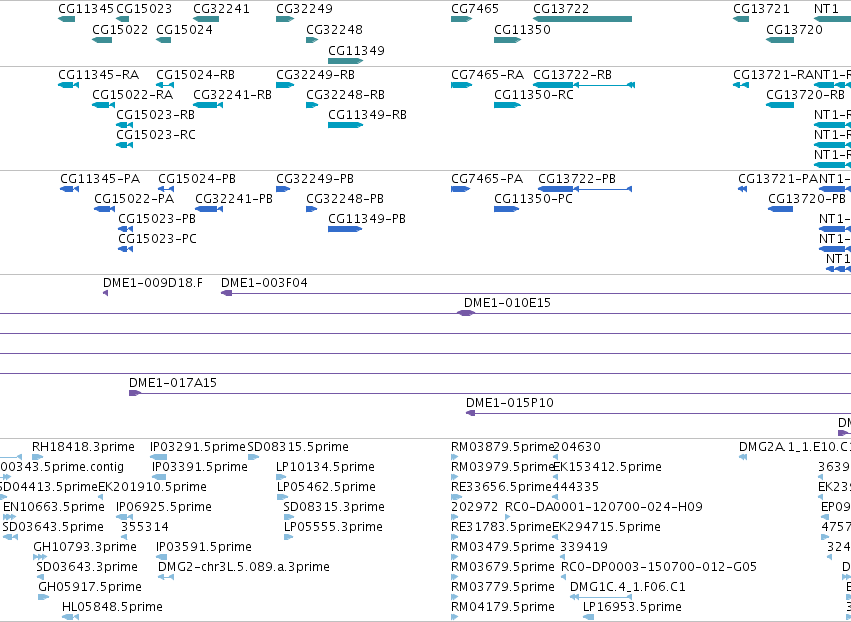Select protein CG15022-PA
Viewport: 851px width, 622px height.
[134, 199]
